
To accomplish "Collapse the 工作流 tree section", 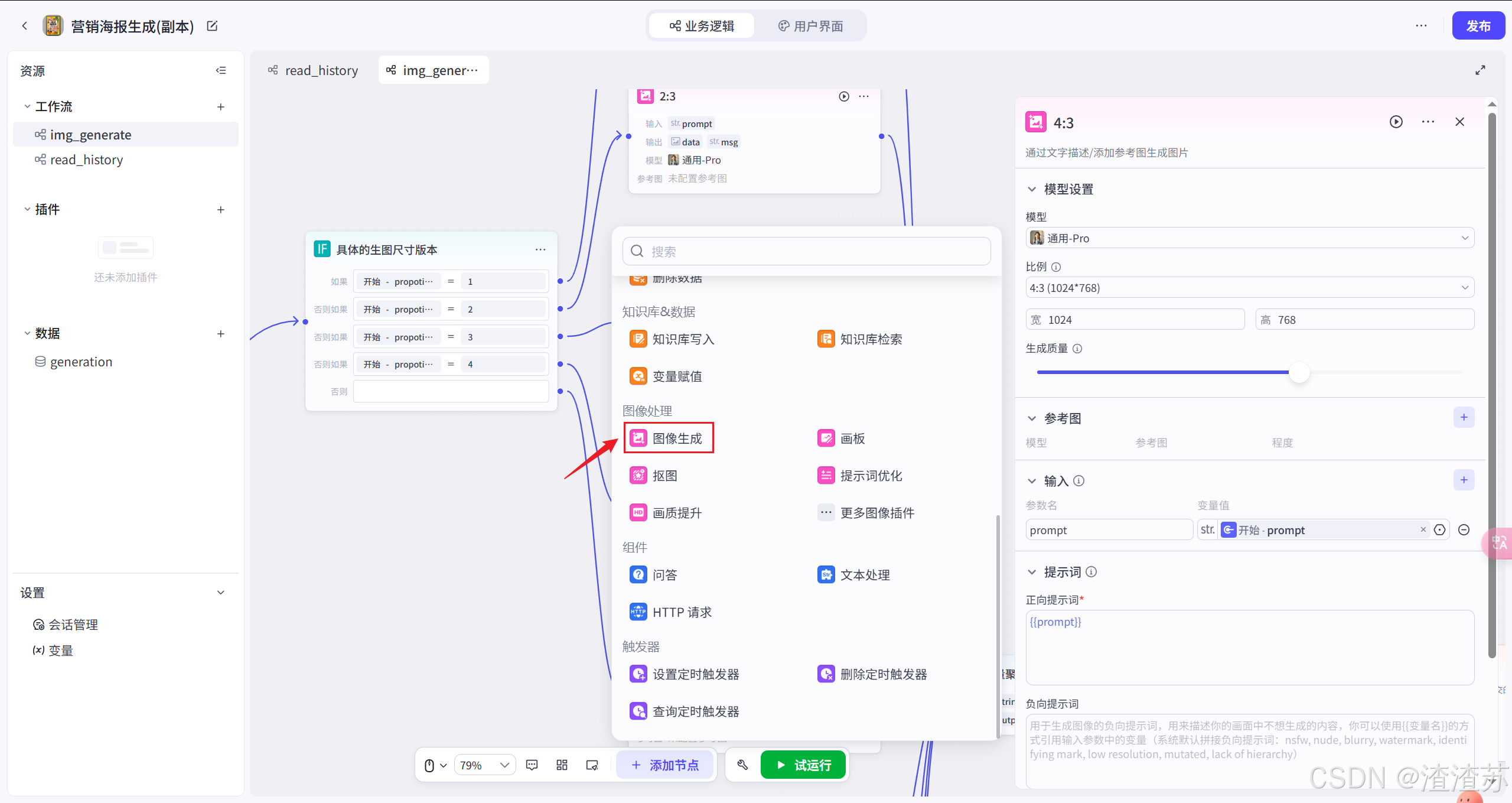I will point(27,106).
